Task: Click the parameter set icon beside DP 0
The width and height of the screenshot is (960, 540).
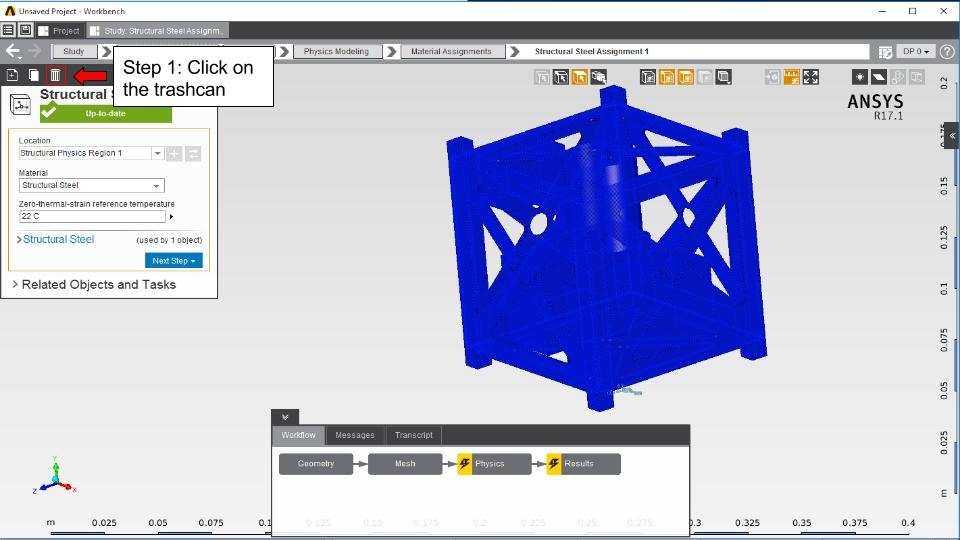Action: 885,52
